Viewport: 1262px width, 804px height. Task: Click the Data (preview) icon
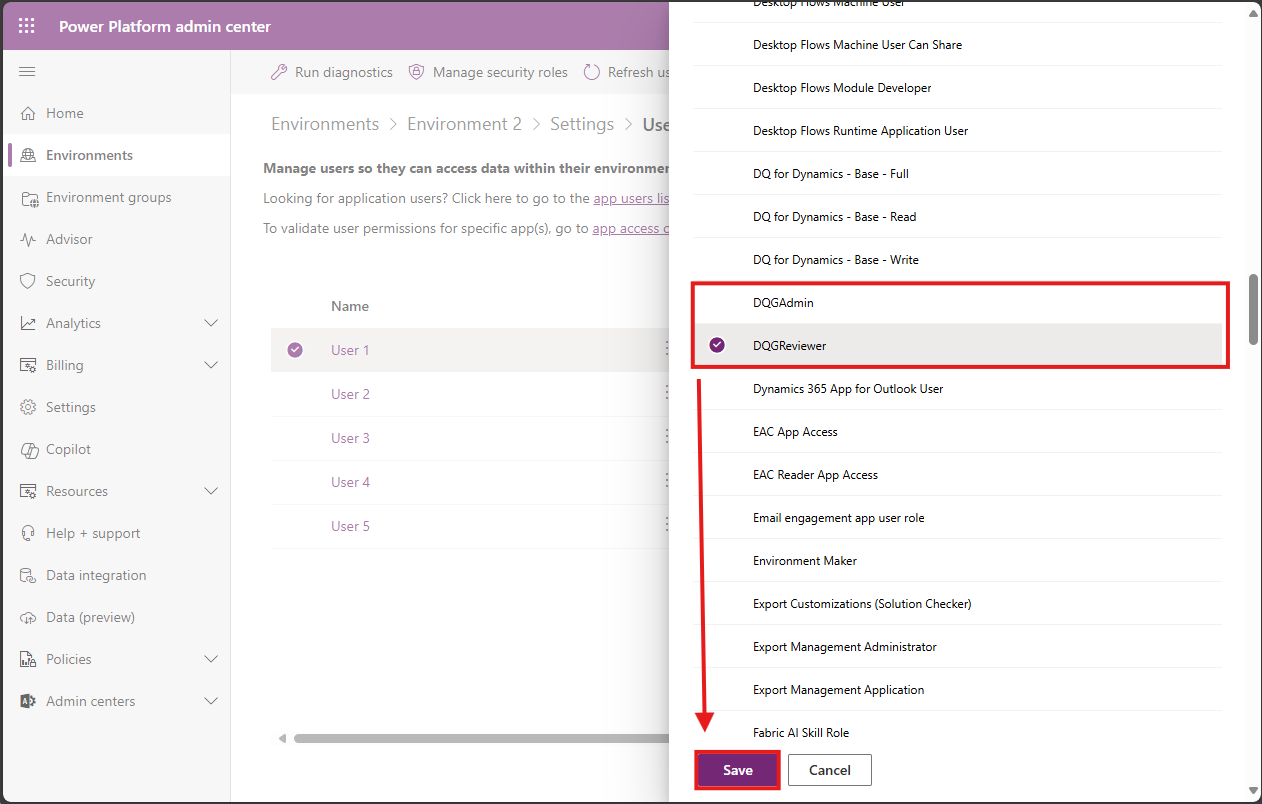point(28,617)
